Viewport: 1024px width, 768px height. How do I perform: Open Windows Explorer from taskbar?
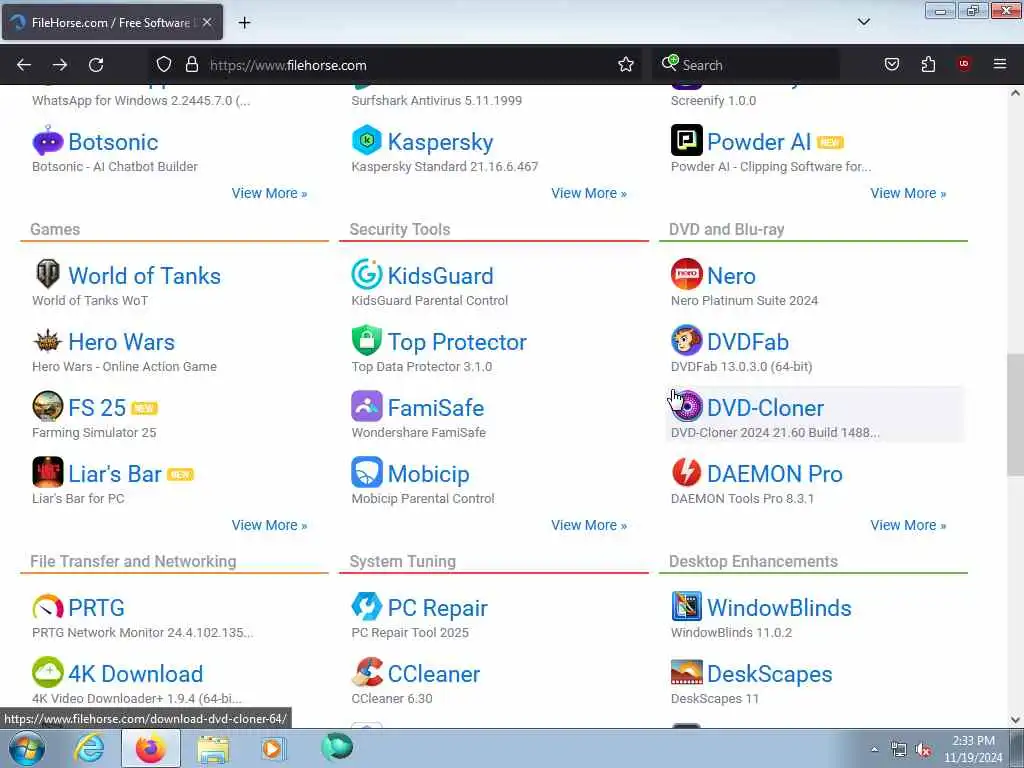(x=213, y=749)
